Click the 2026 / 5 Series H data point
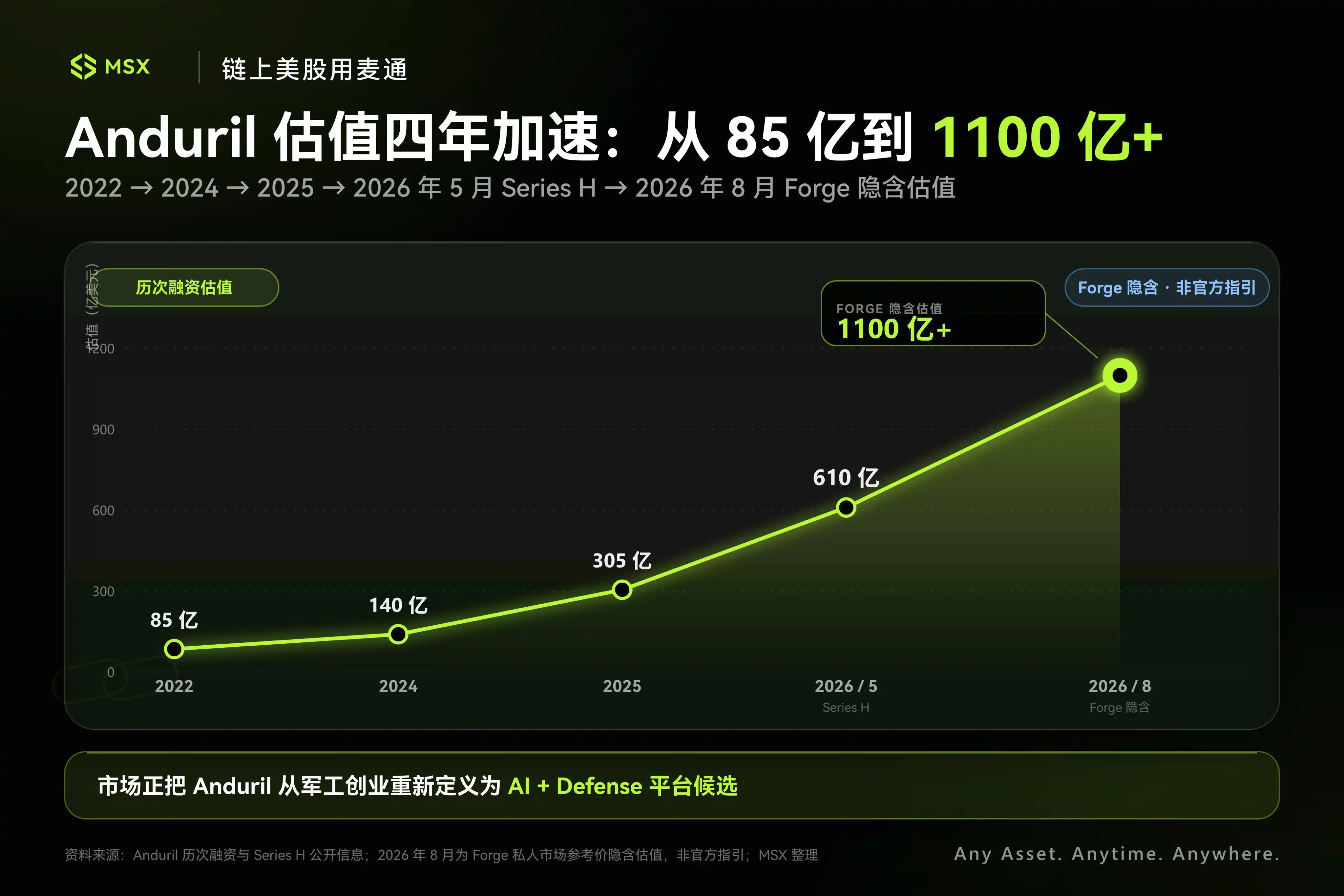The height and width of the screenshot is (896, 1344). 846,508
